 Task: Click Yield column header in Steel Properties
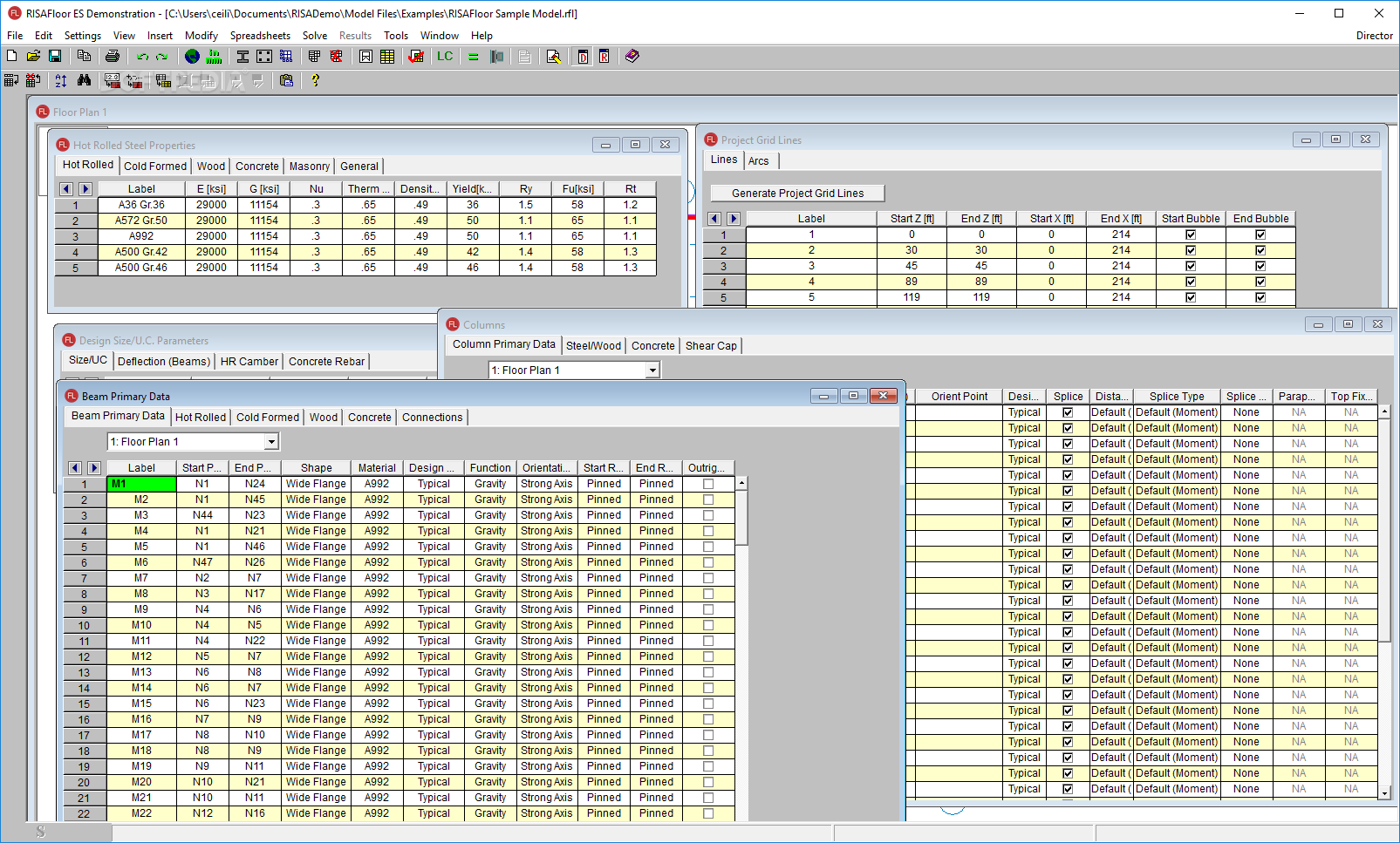pyautogui.click(x=473, y=189)
